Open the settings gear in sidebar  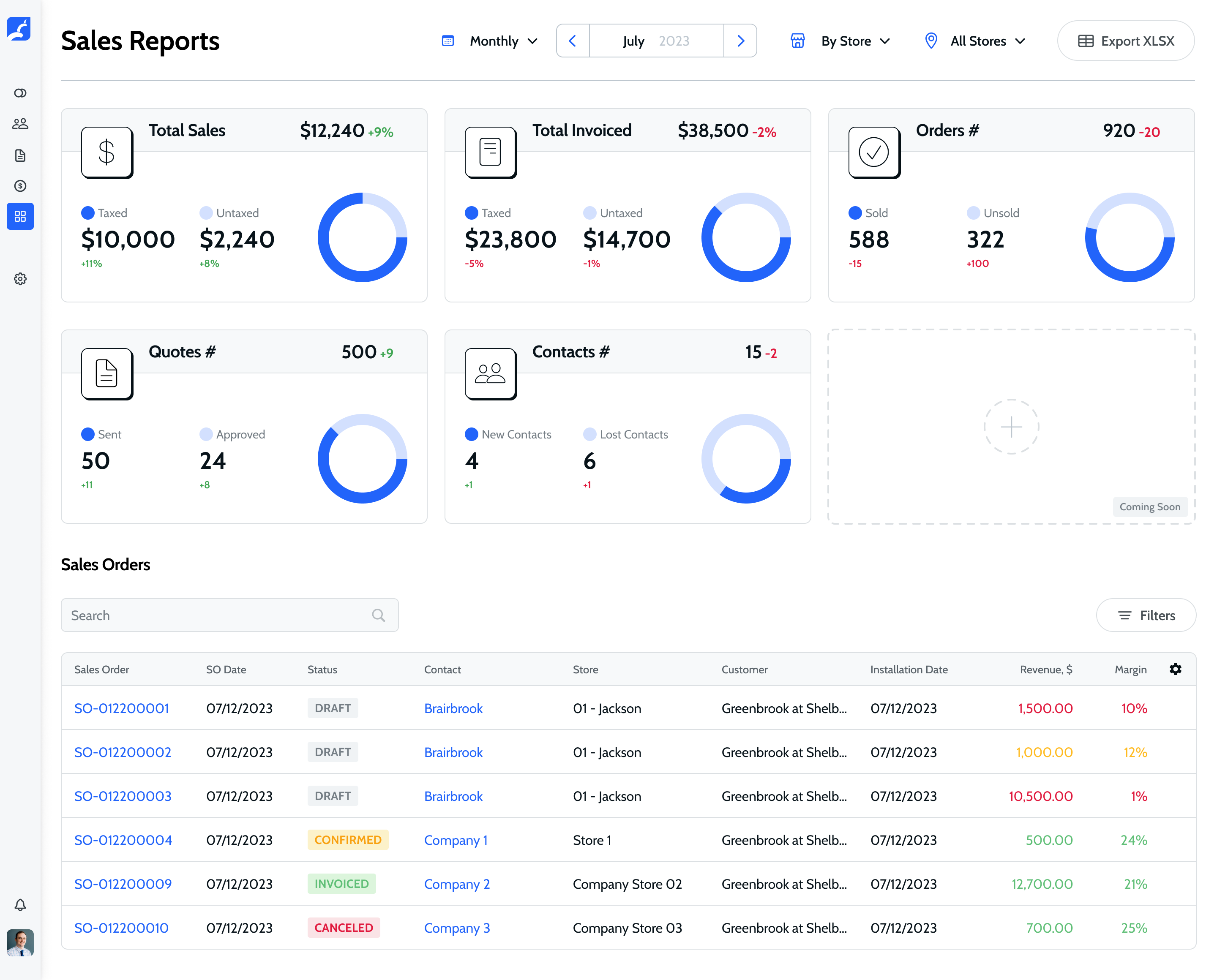tap(20, 279)
